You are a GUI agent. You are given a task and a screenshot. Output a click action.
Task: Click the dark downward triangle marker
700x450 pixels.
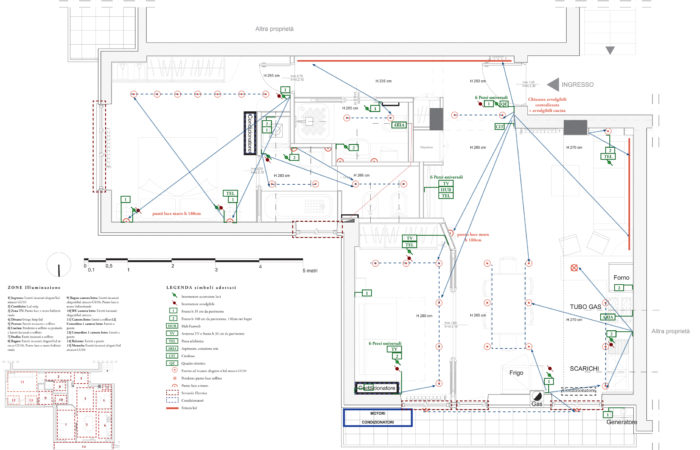point(610,50)
